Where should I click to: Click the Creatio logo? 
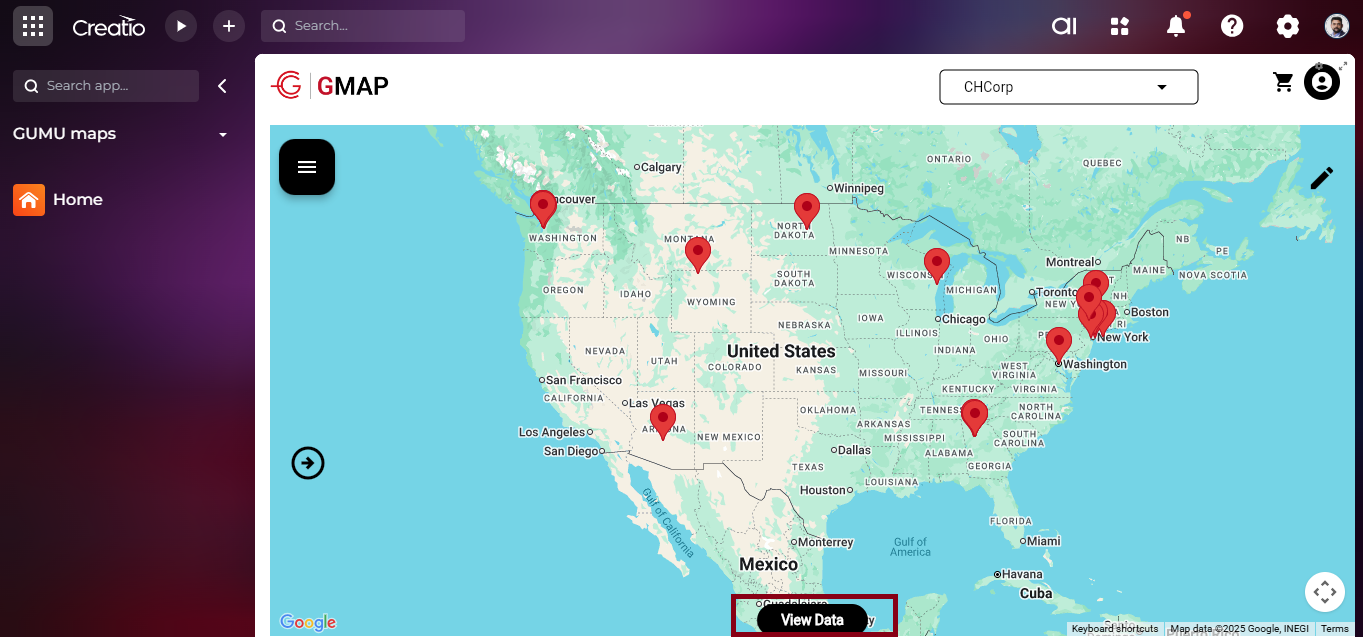(x=109, y=27)
